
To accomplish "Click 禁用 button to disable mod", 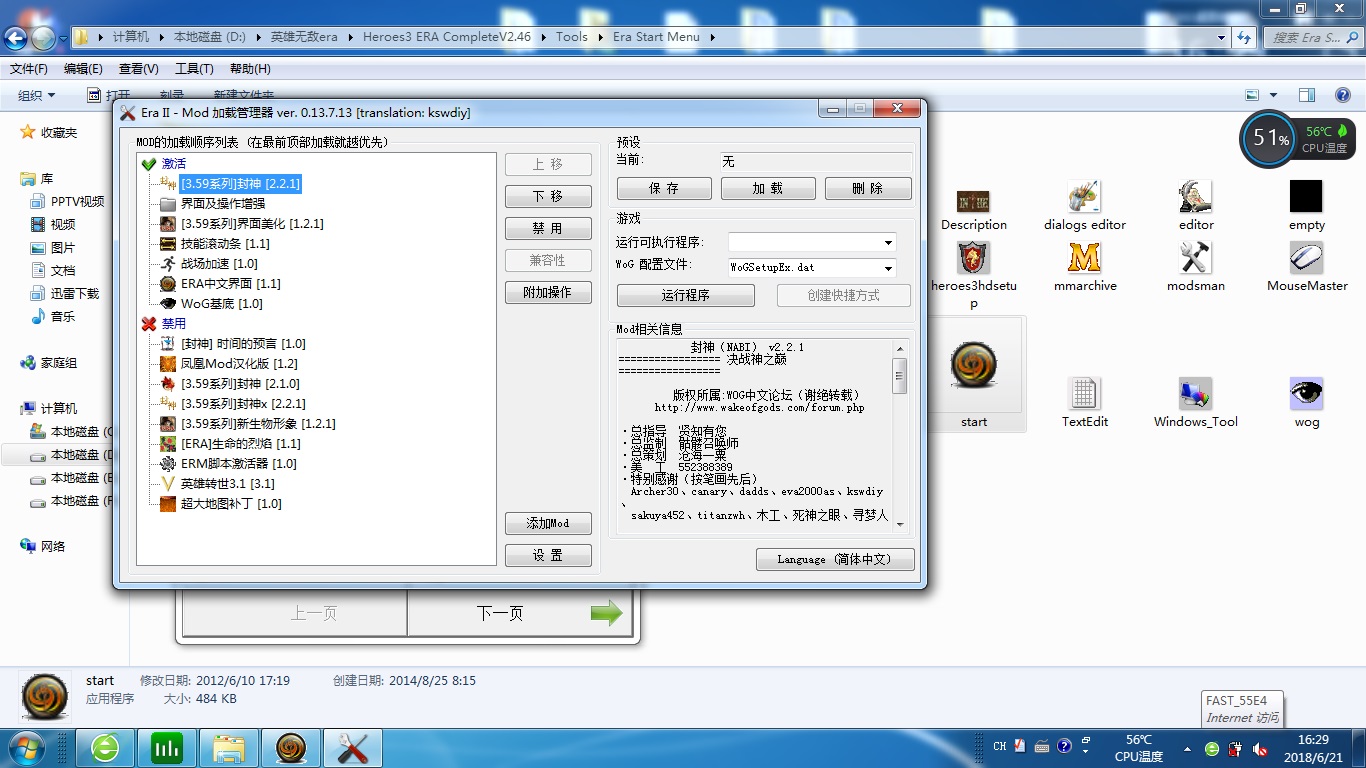I will click(548, 228).
